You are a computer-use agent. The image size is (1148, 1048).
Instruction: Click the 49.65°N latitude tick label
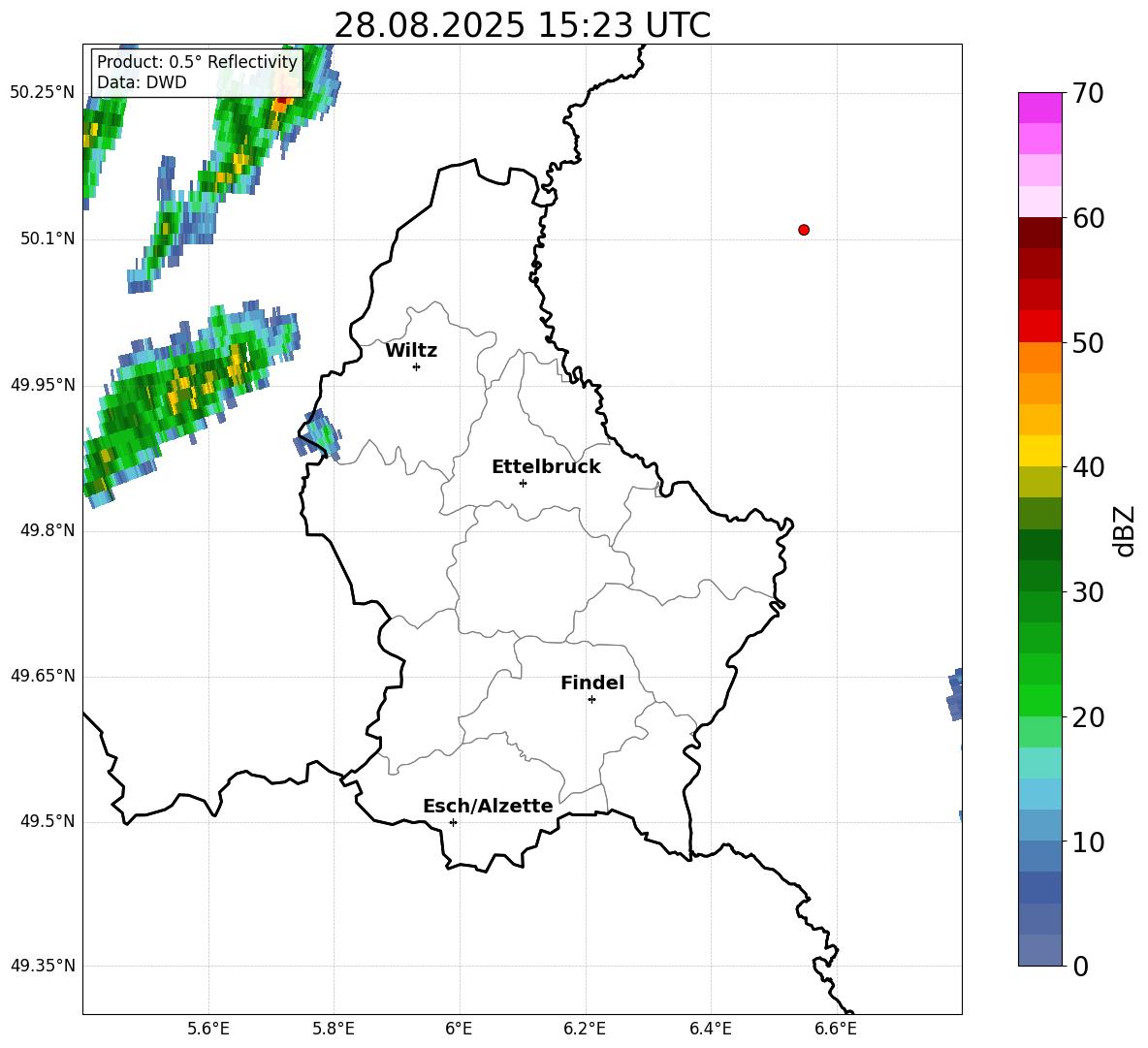(43, 676)
